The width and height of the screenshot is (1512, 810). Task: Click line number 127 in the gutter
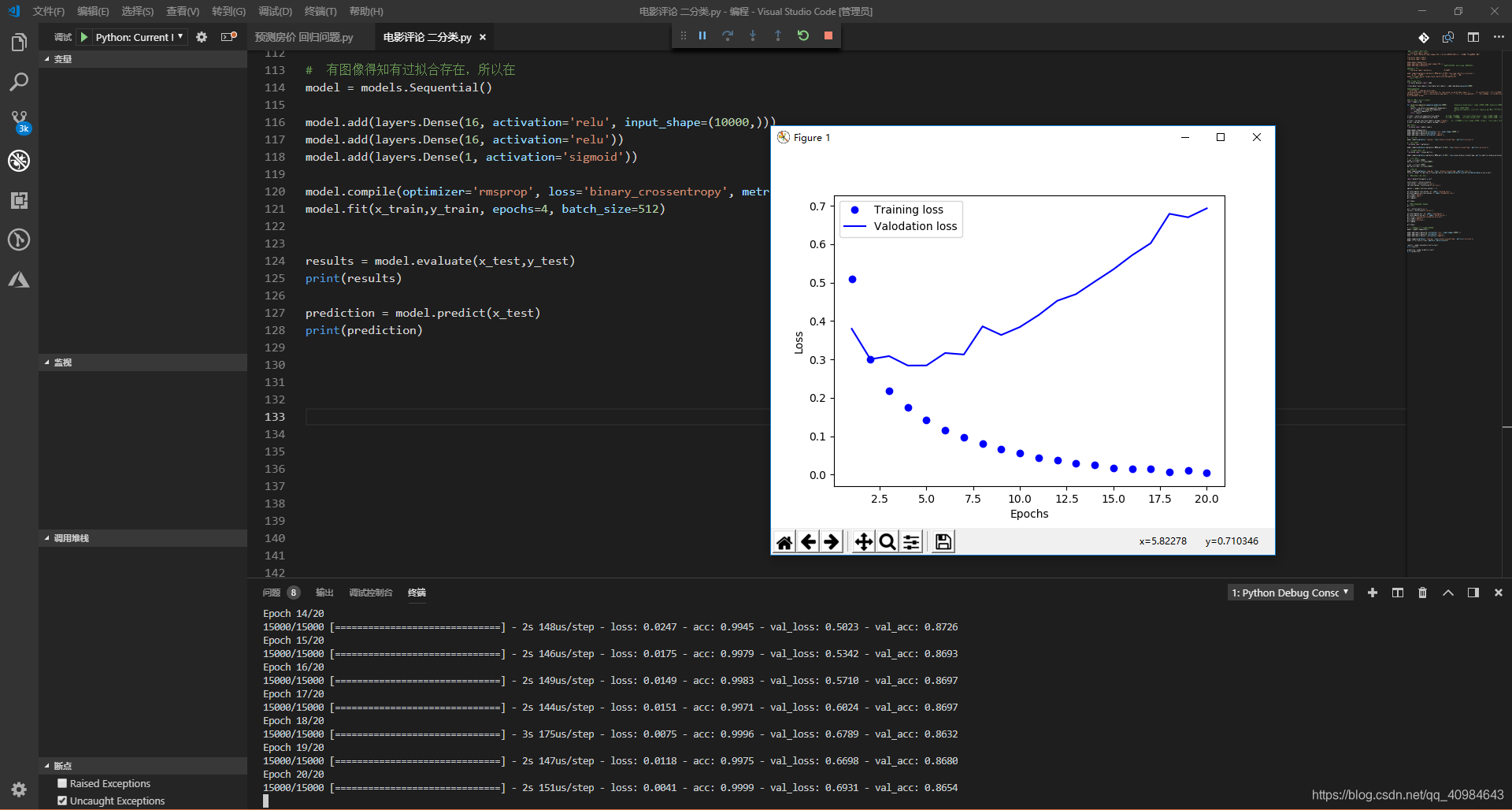pyautogui.click(x=275, y=313)
